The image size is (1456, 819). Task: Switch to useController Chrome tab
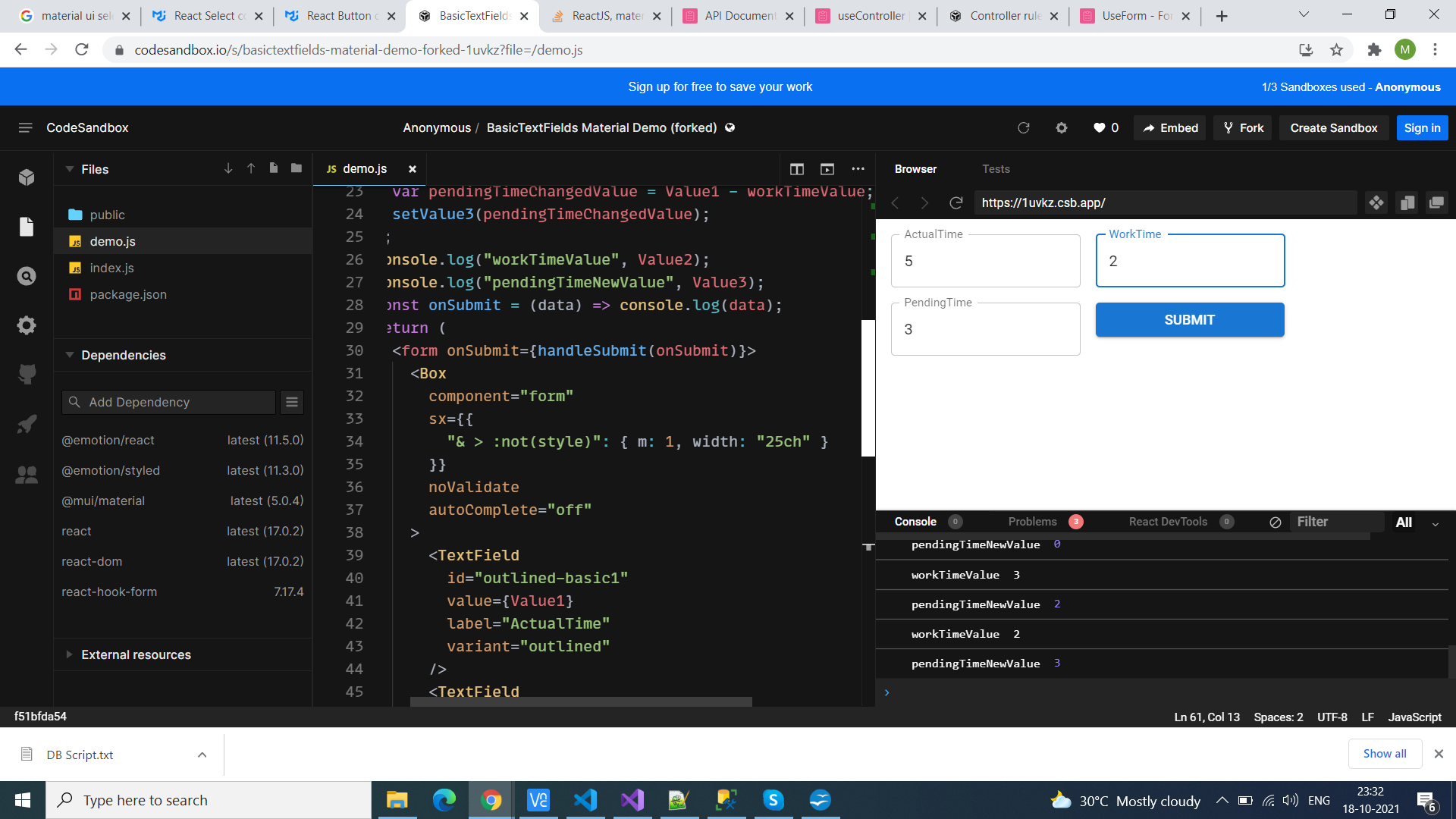pyautogui.click(x=870, y=16)
